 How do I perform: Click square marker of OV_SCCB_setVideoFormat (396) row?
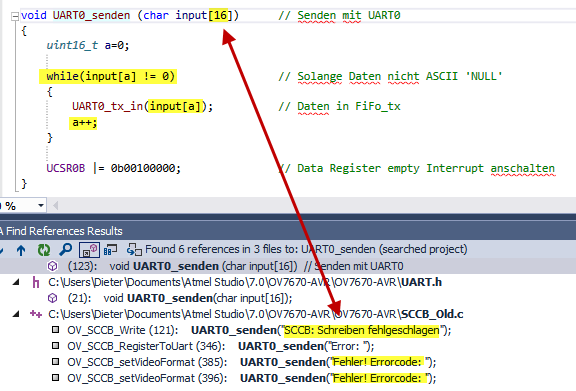pos(55,377)
